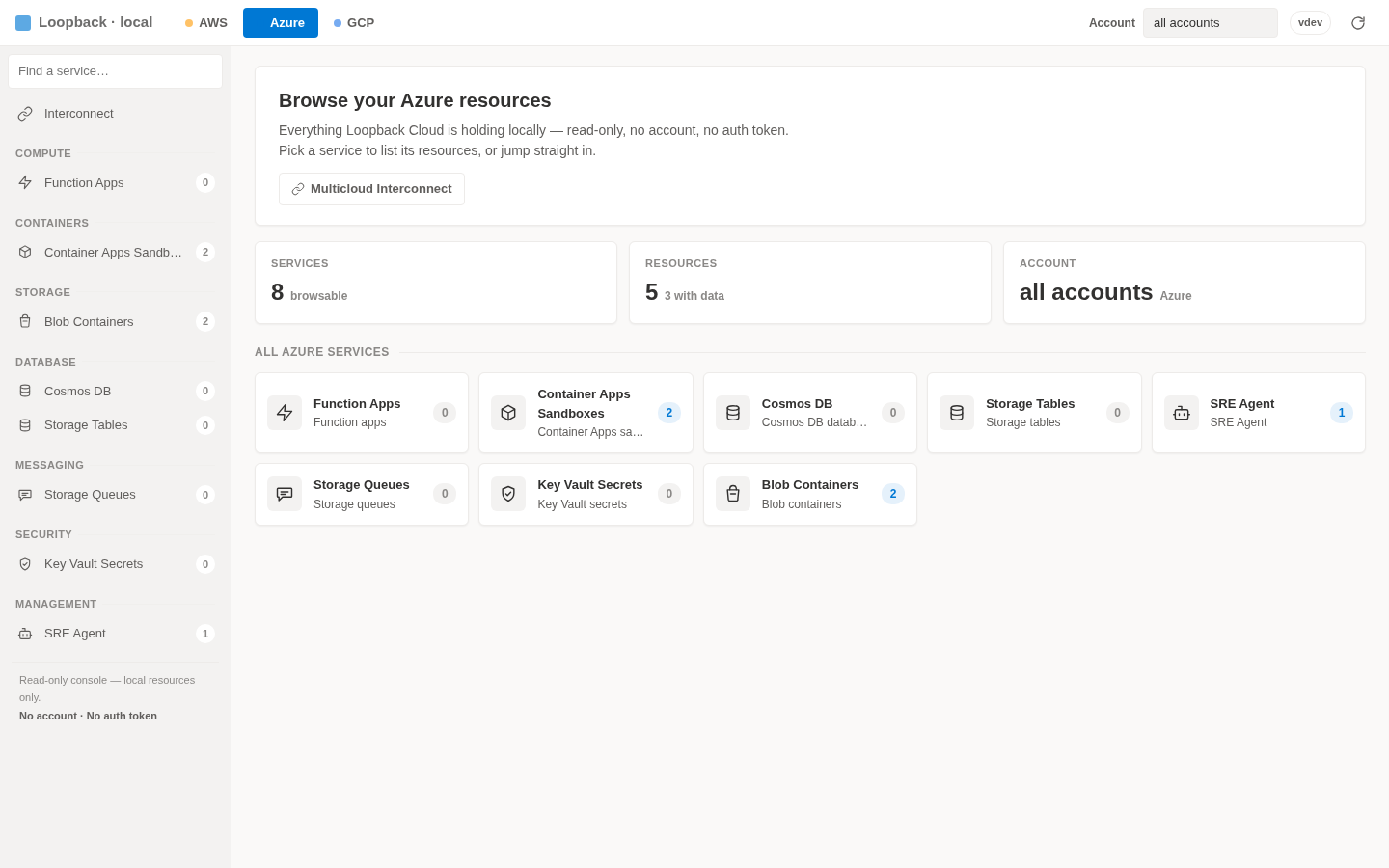This screenshot has height=868, width=1389.
Task: Click the Multicloud Interconnect button
Action: click(371, 189)
